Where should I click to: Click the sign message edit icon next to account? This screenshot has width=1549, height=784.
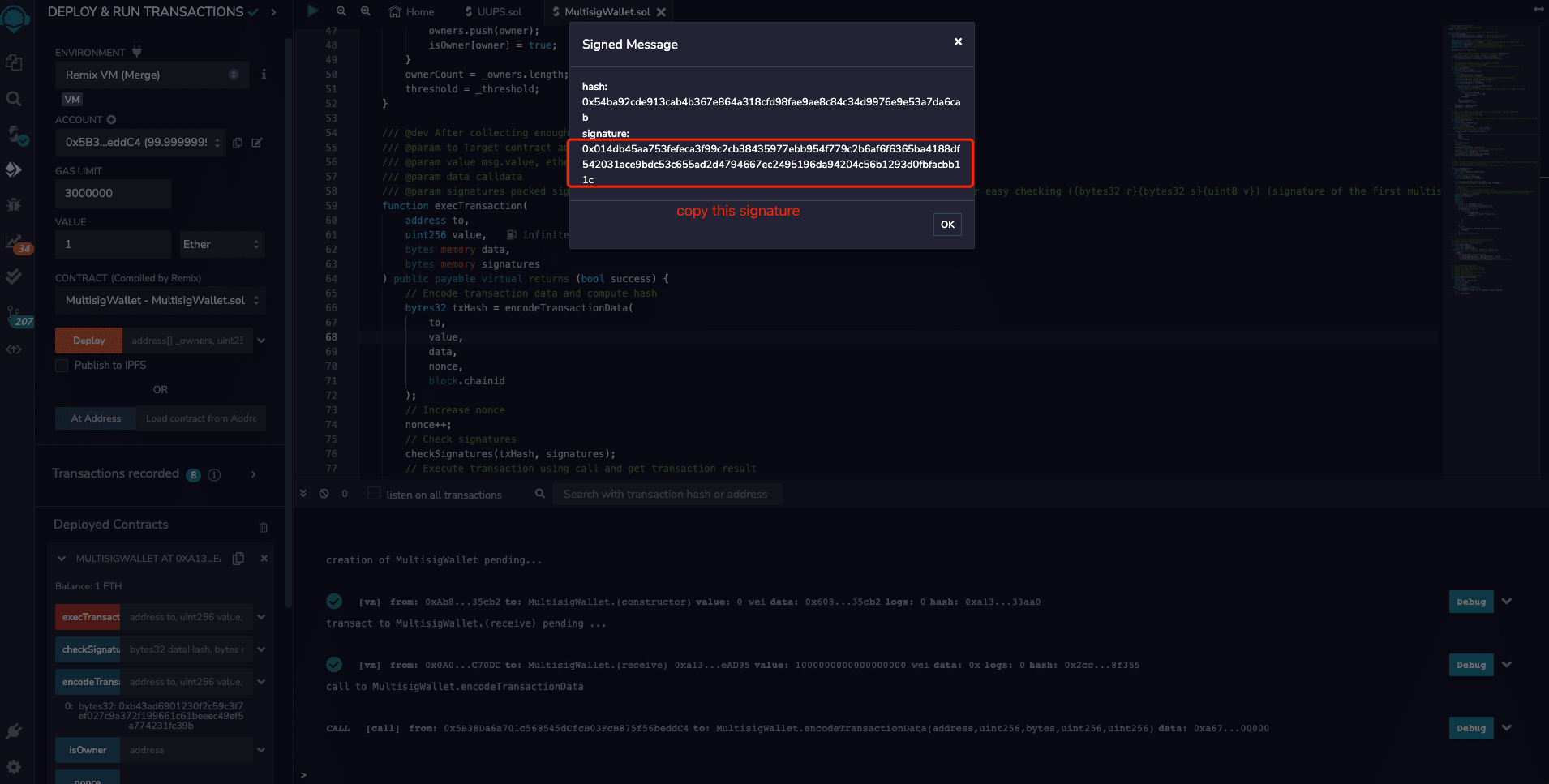pyautogui.click(x=257, y=143)
